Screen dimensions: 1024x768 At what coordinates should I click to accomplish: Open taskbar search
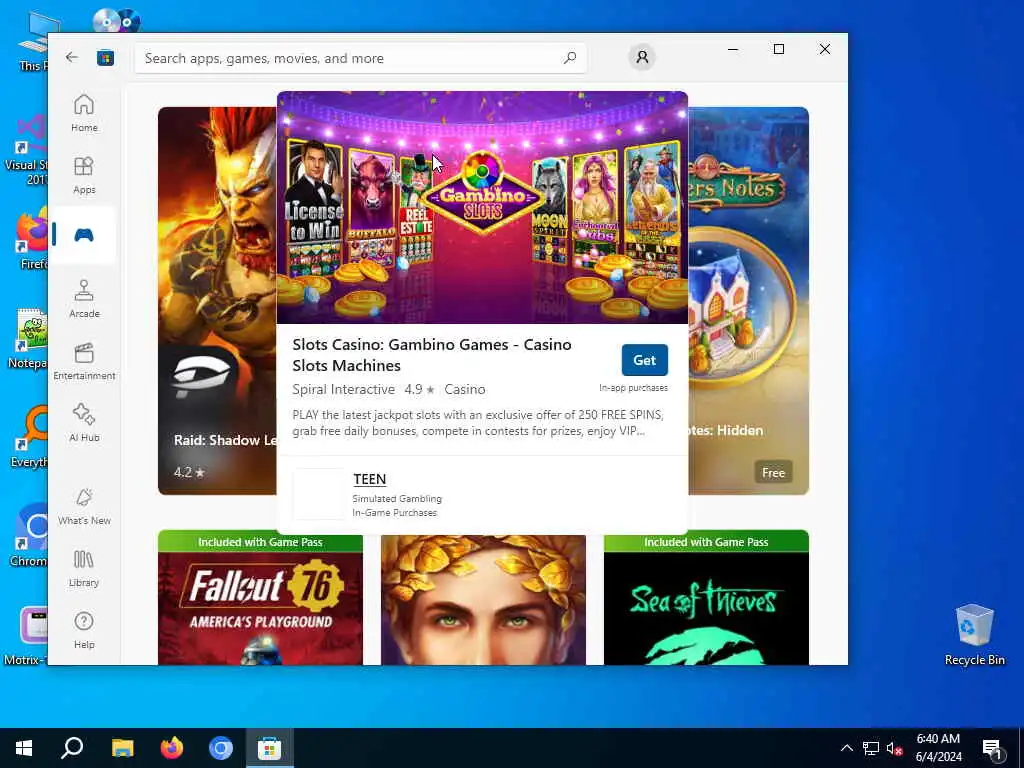point(72,748)
